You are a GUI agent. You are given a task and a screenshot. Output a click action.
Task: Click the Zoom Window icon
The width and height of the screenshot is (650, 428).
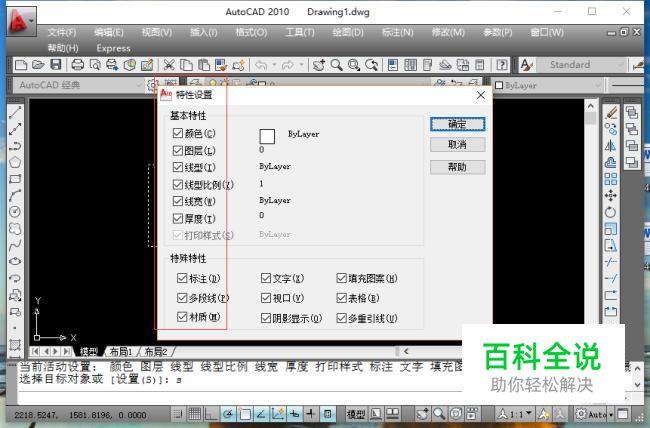click(354, 65)
